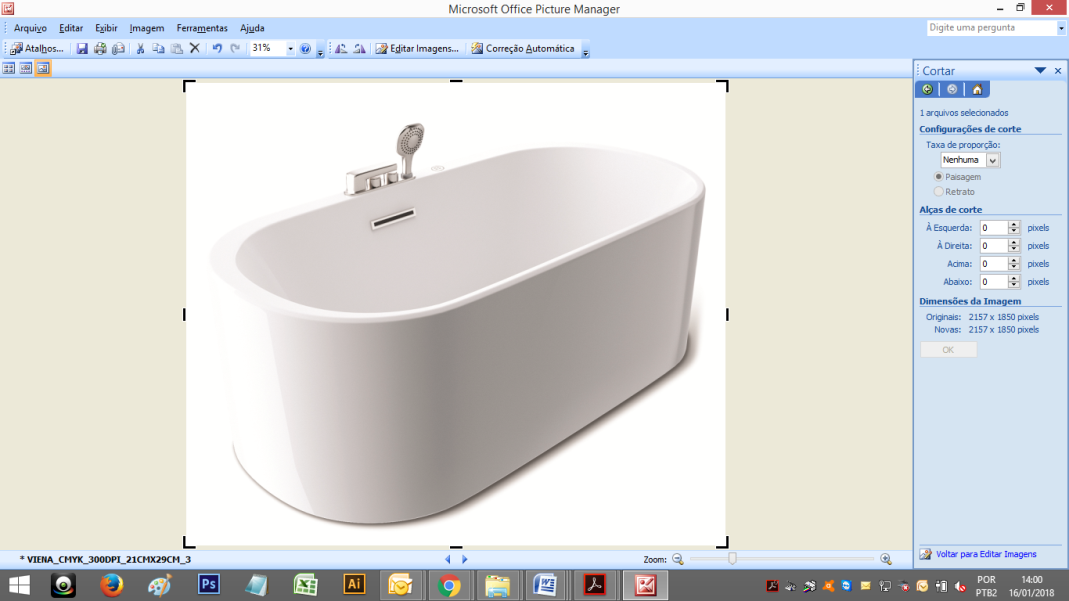Click the Print icon in the toolbar
This screenshot has height=601, width=1069.
click(100, 48)
